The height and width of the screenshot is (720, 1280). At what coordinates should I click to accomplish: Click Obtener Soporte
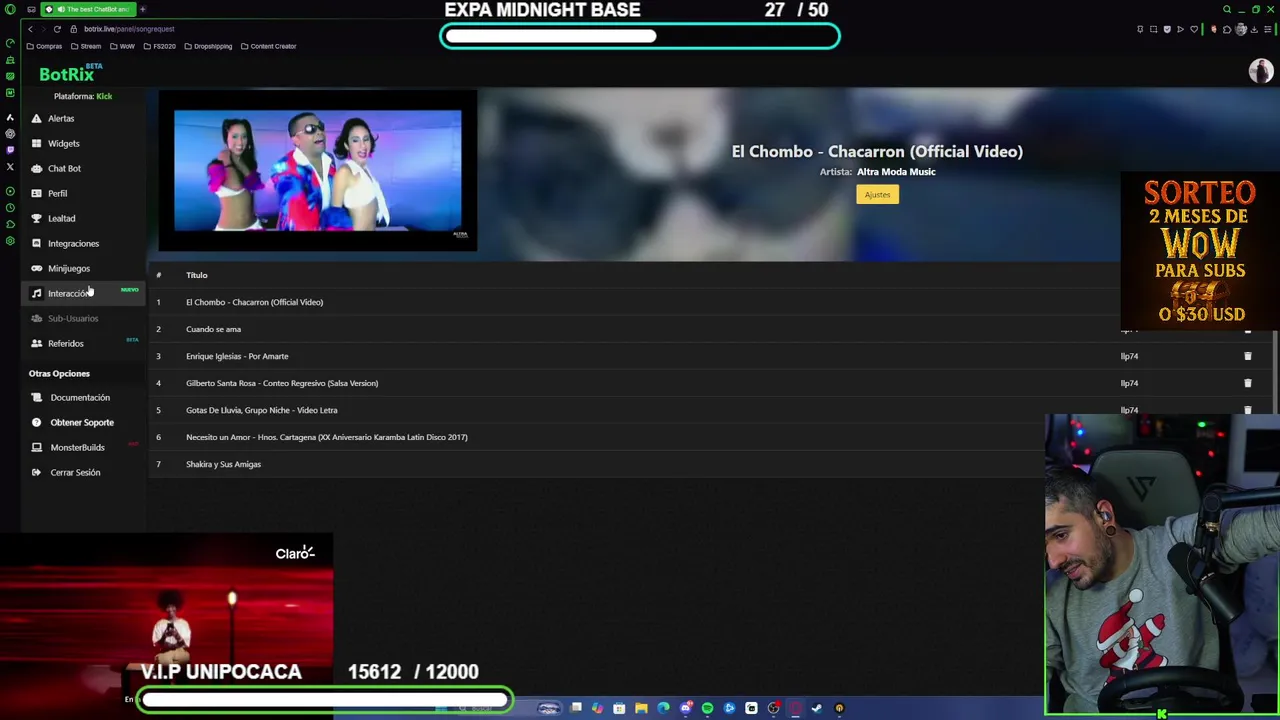point(82,422)
